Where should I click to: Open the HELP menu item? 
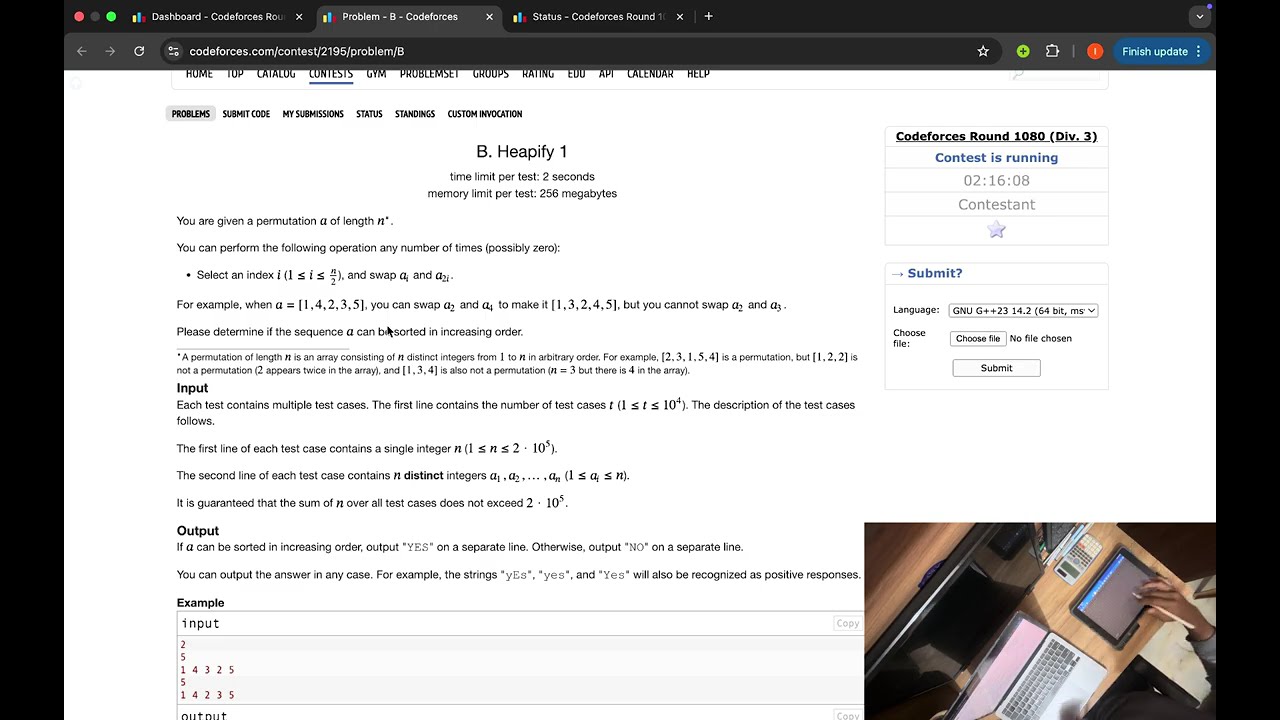click(x=698, y=73)
